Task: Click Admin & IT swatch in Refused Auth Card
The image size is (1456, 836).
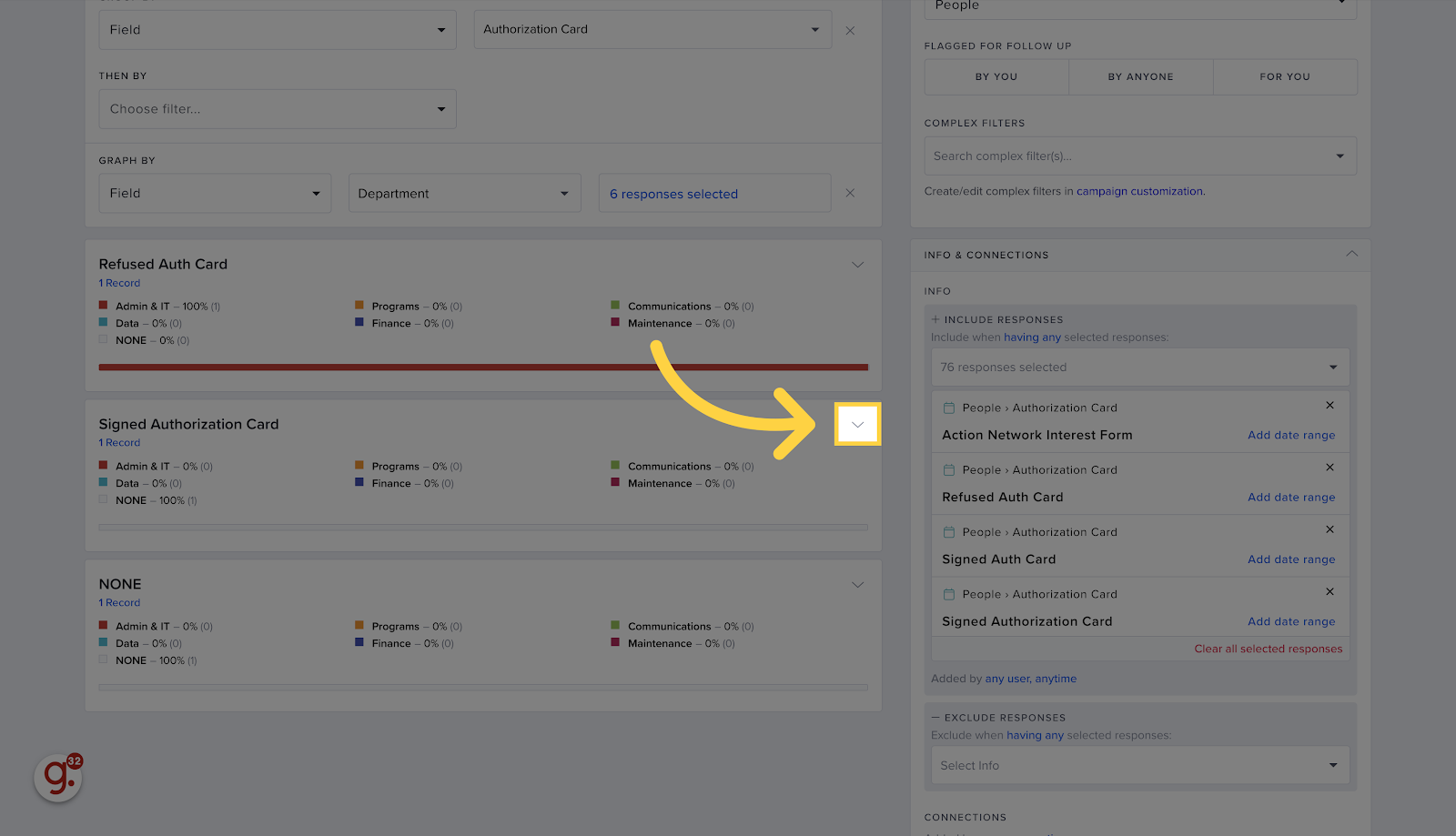Action: 103,306
